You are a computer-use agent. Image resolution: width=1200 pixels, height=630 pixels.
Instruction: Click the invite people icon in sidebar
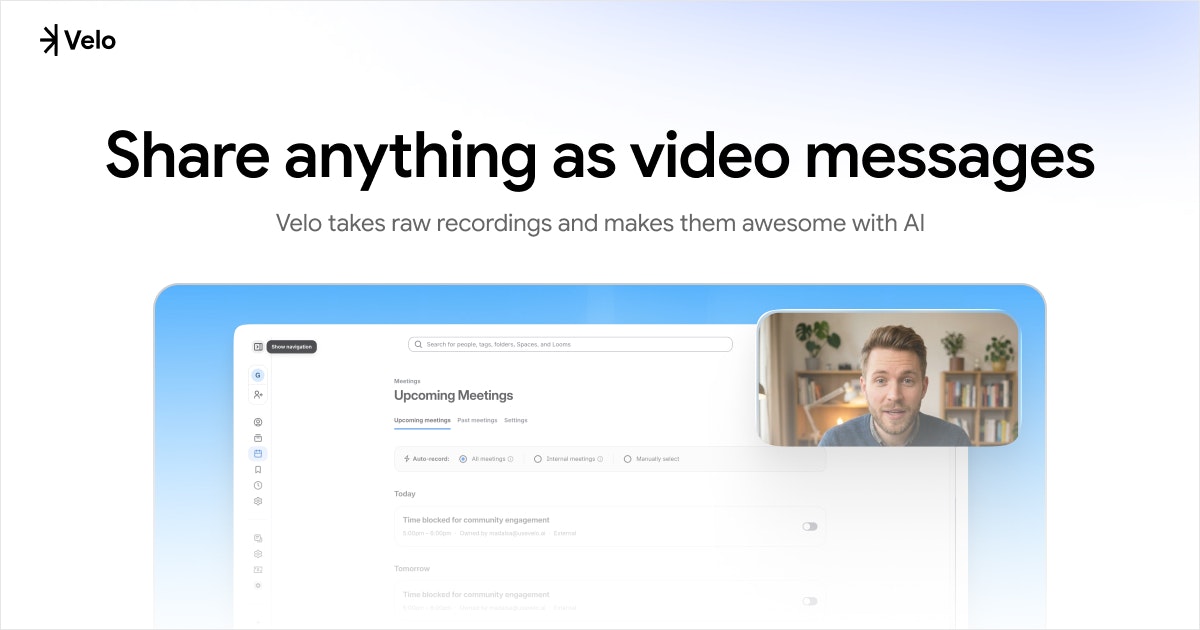coord(258,395)
